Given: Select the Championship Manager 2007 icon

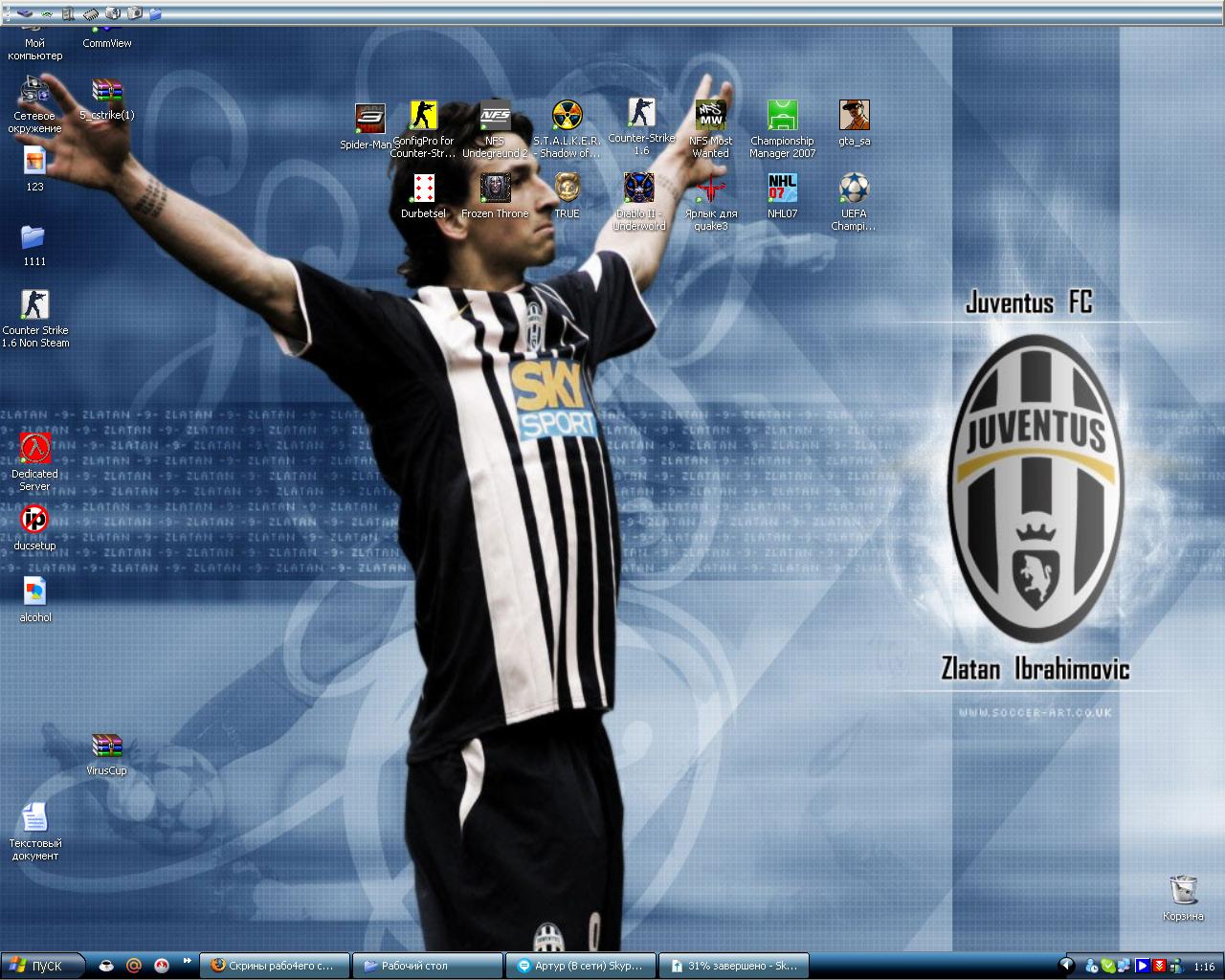Looking at the screenshot, I should pos(782,129).
